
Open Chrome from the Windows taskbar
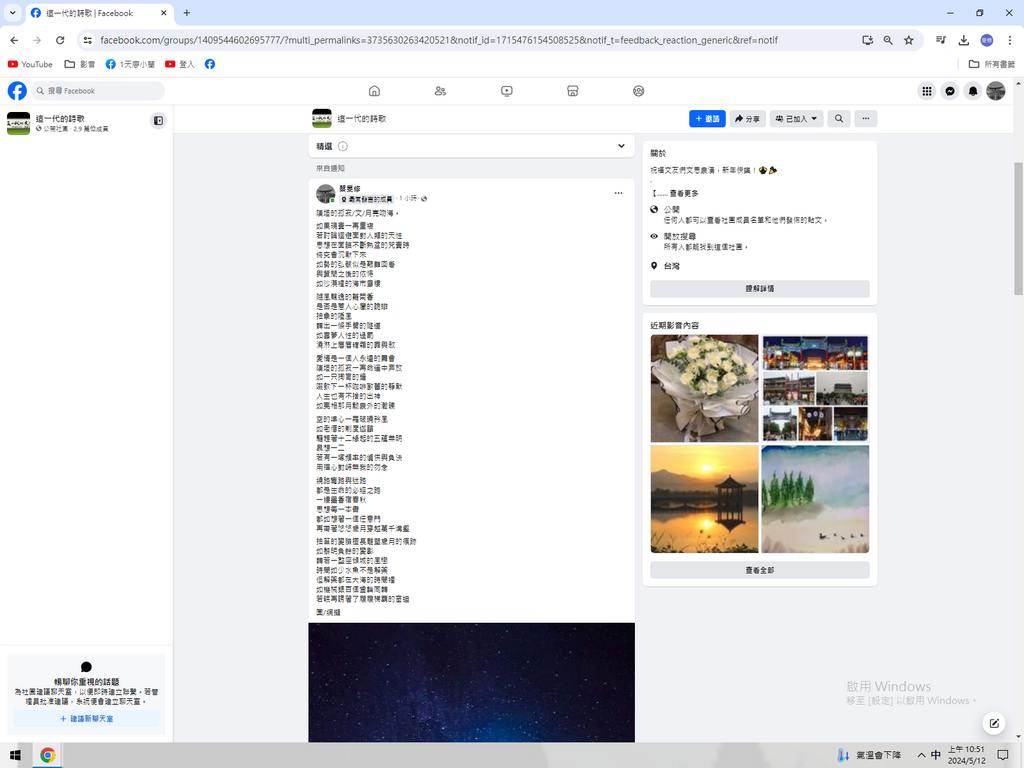47,755
